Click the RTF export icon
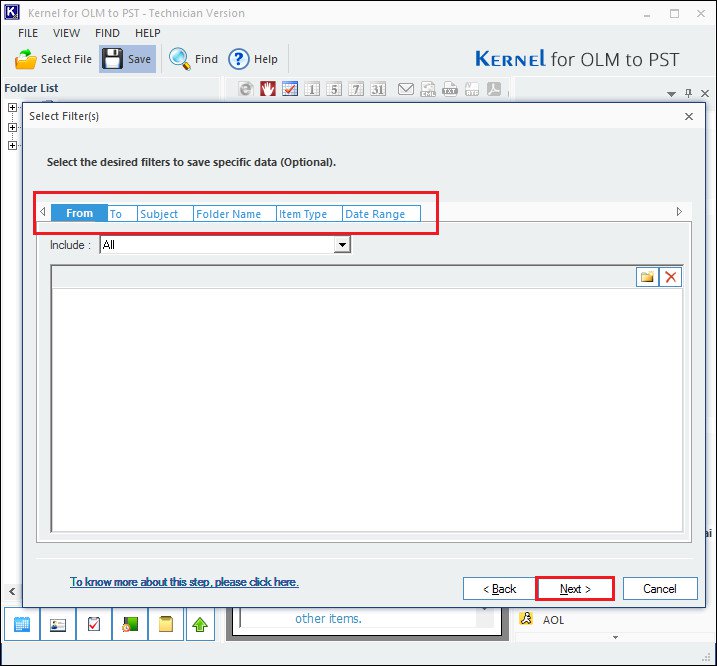This screenshot has width=717, height=666. coord(472,89)
